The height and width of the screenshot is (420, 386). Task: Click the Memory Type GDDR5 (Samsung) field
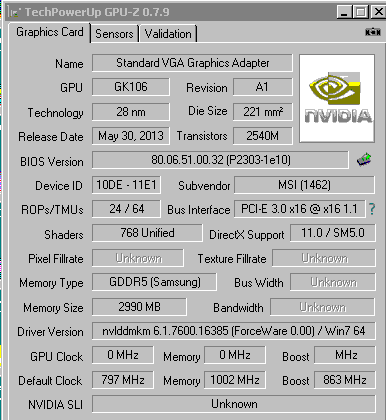point(154,282)
